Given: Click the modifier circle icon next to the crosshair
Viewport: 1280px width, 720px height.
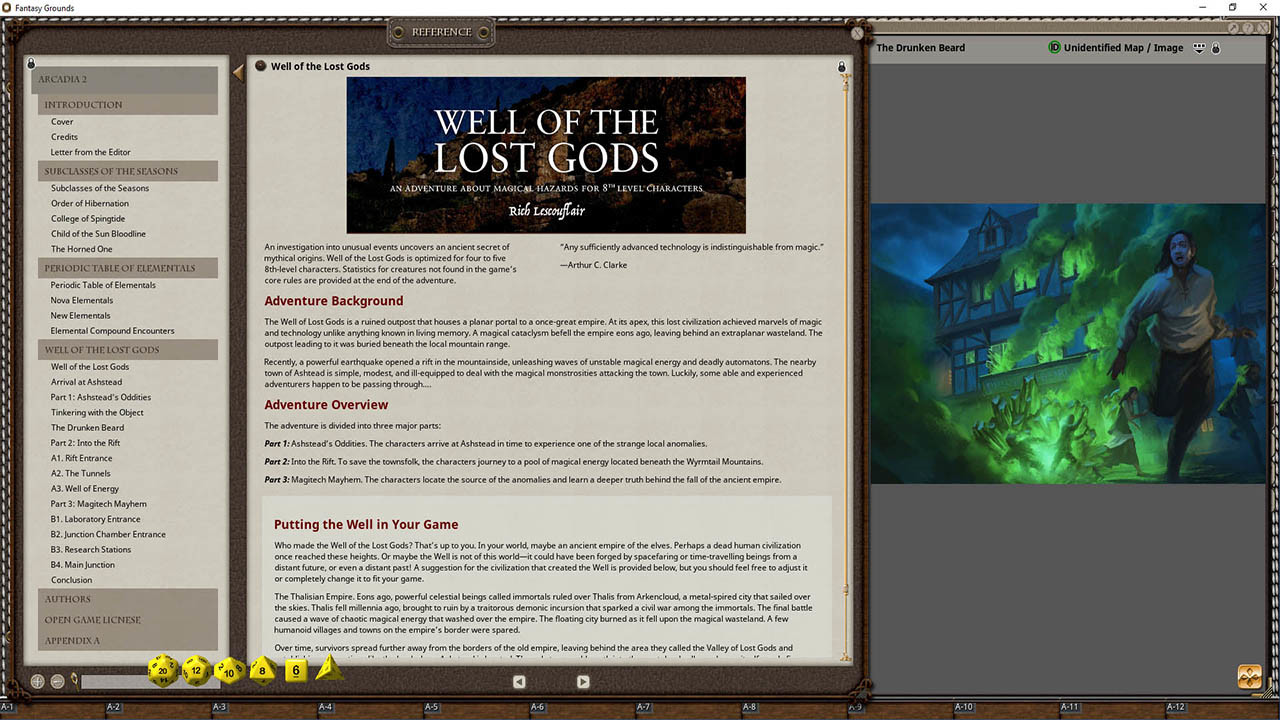Looking at the screenshot, I should click(58, 680).
